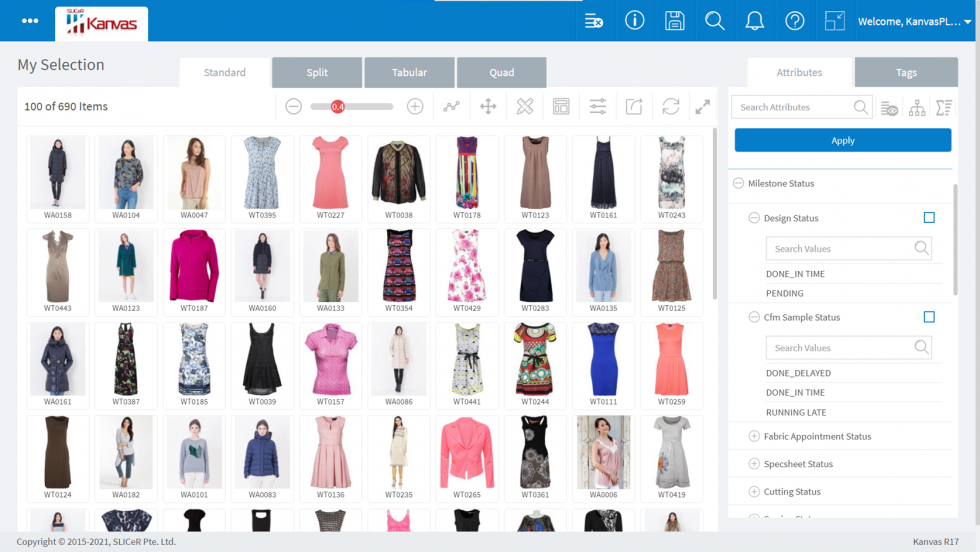Viewport: 980px width, 552px height.
Task: Click the attribute search magnifier icon
Action: pos(861,107)
